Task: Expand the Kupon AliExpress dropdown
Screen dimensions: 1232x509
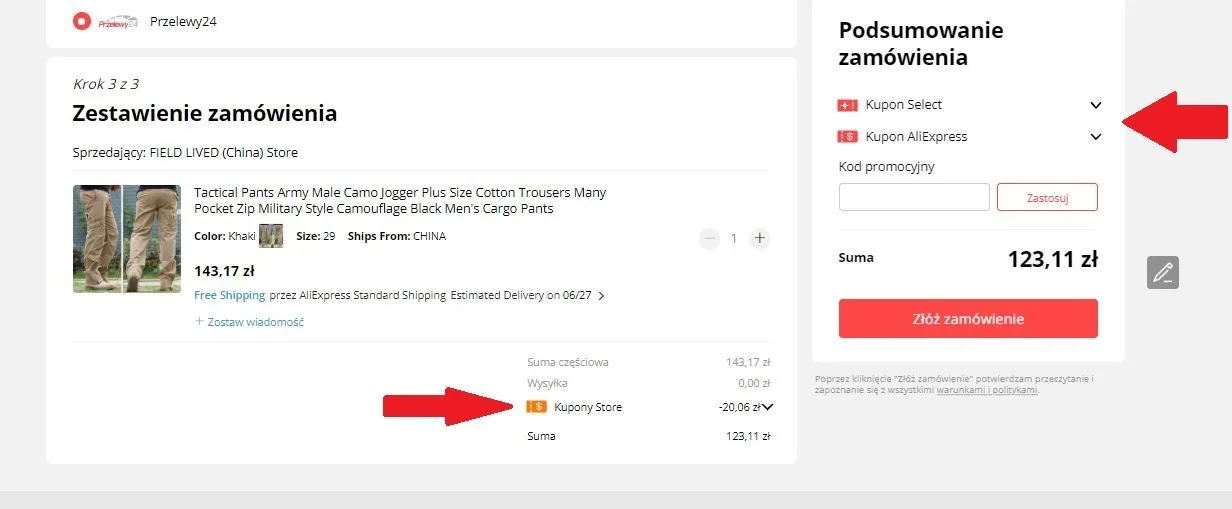Action: coord(1096,137)
